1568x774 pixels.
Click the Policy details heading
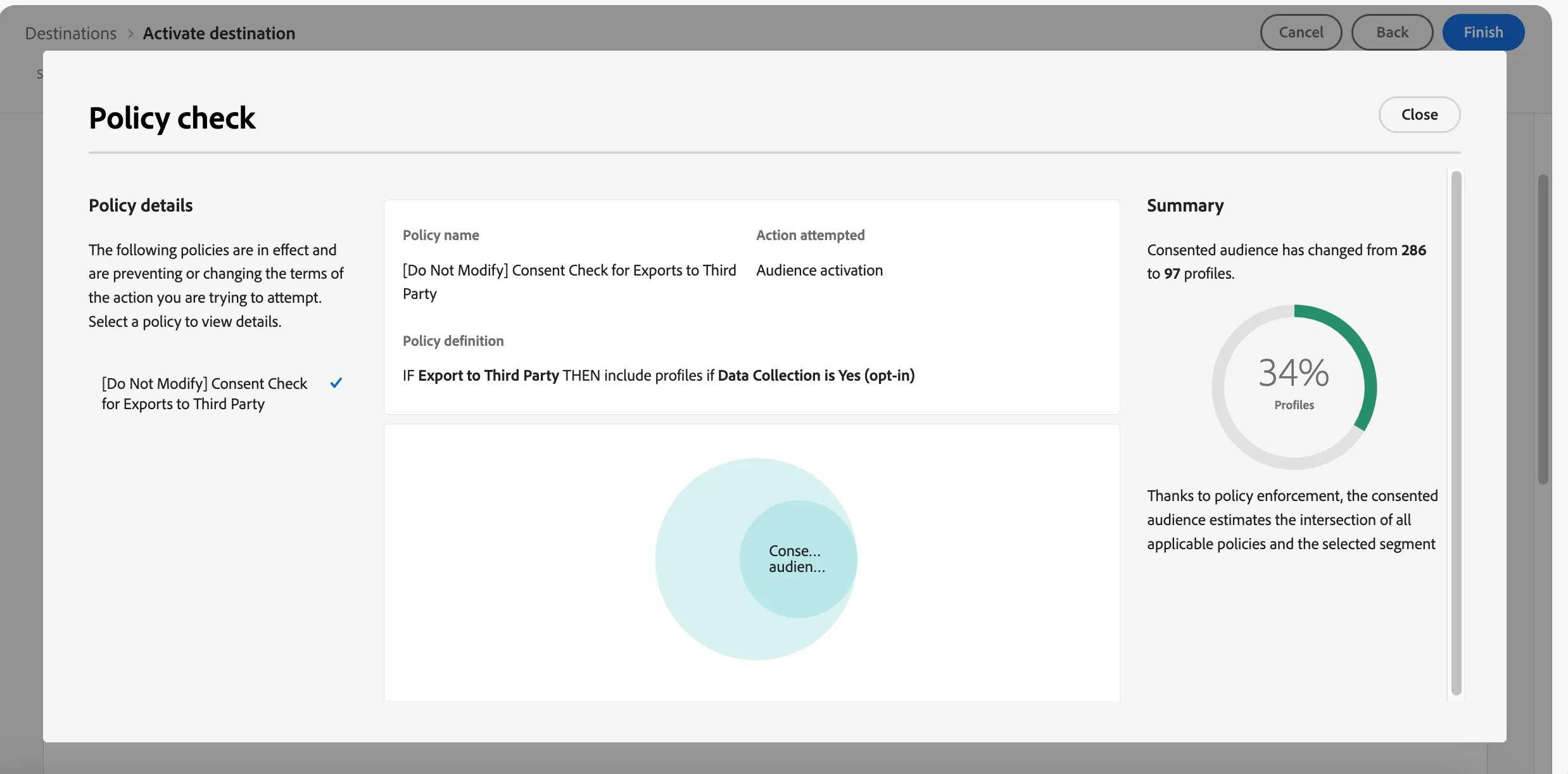pyautogui.click(x=141, y=205)
